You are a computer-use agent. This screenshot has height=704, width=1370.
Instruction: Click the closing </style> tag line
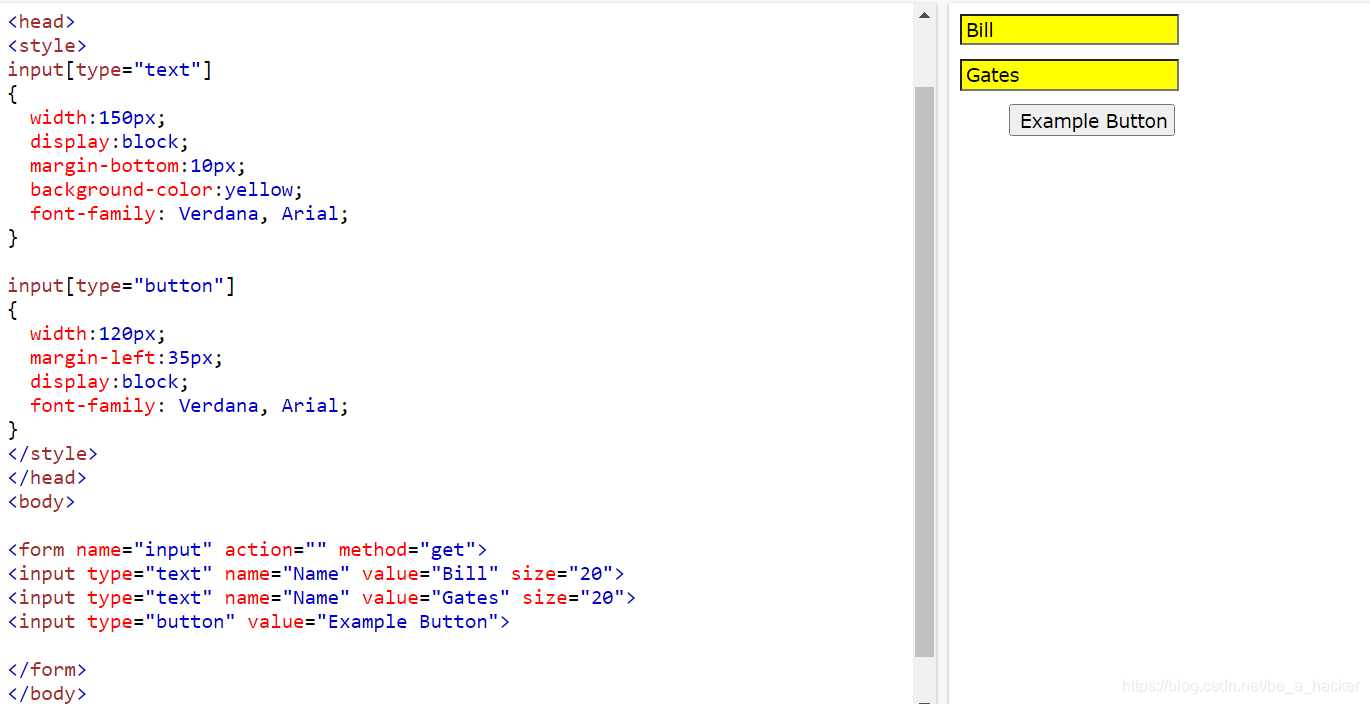(x=53, y=454)
